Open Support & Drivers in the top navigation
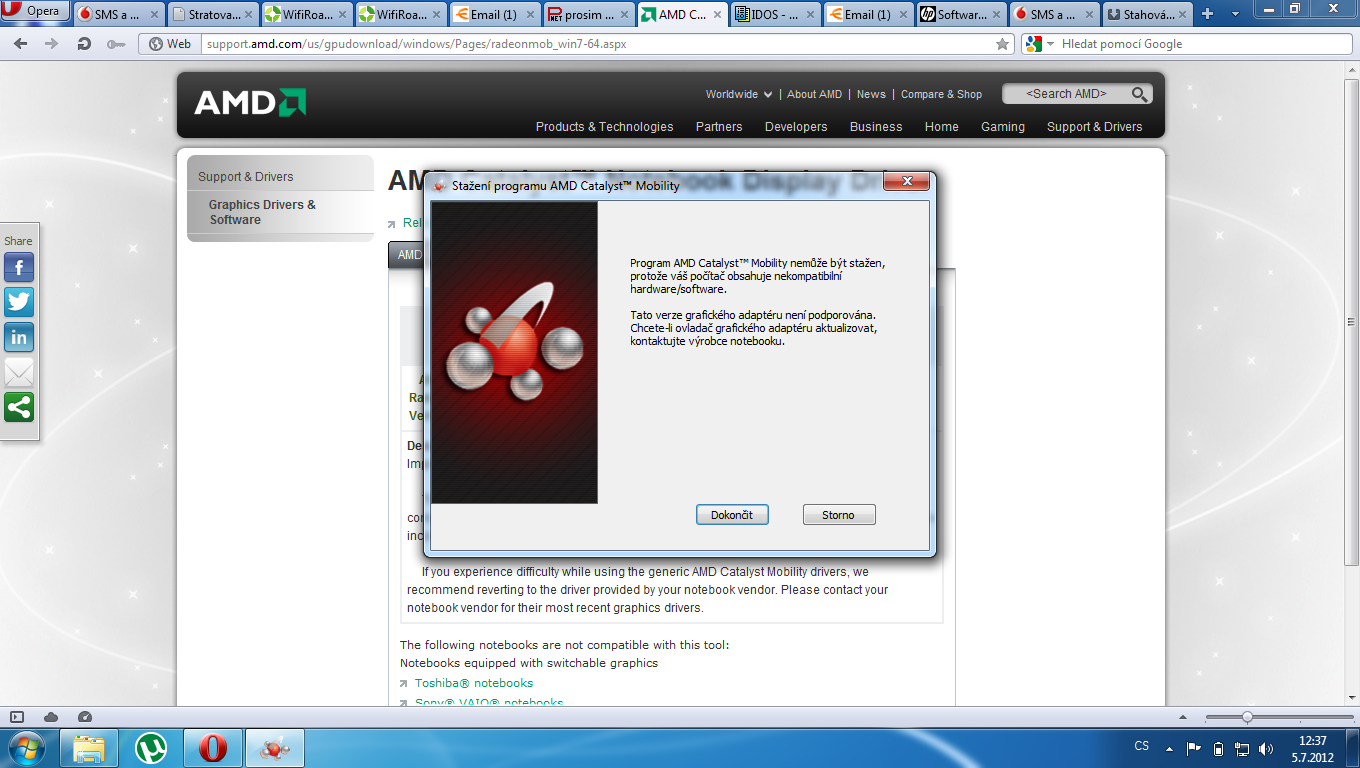 click(x=1094, y=127)
